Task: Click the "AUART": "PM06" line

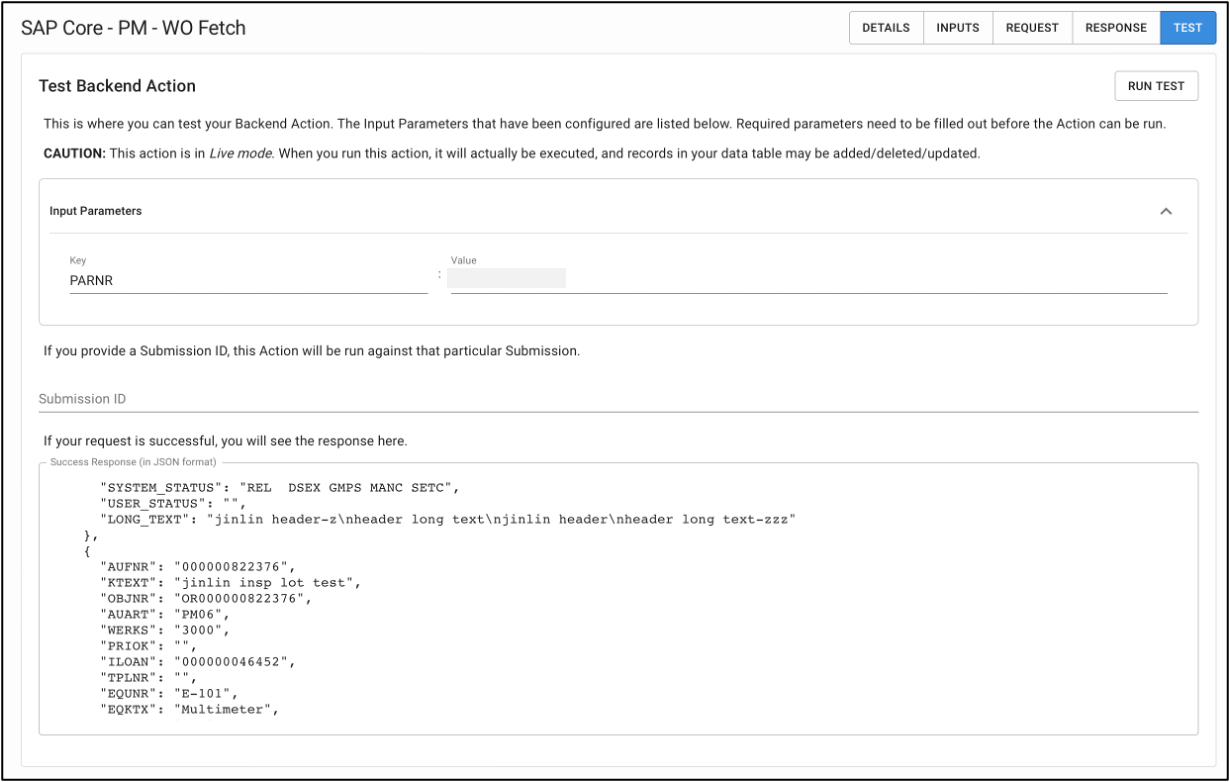Action: point(164,615)
